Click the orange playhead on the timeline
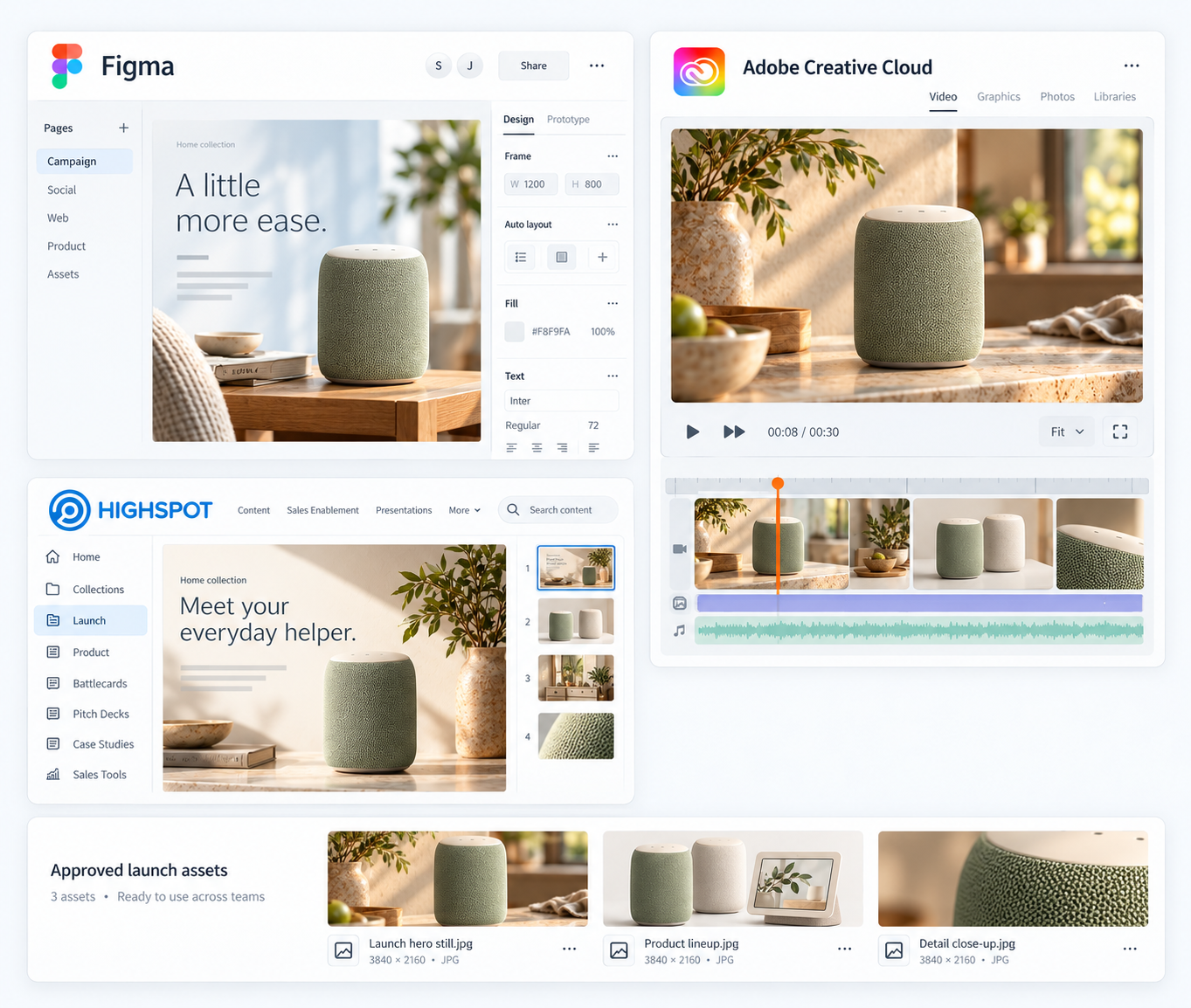Screen dimensions: 1191x1008 pyautogui.click(x=778, y=483)
